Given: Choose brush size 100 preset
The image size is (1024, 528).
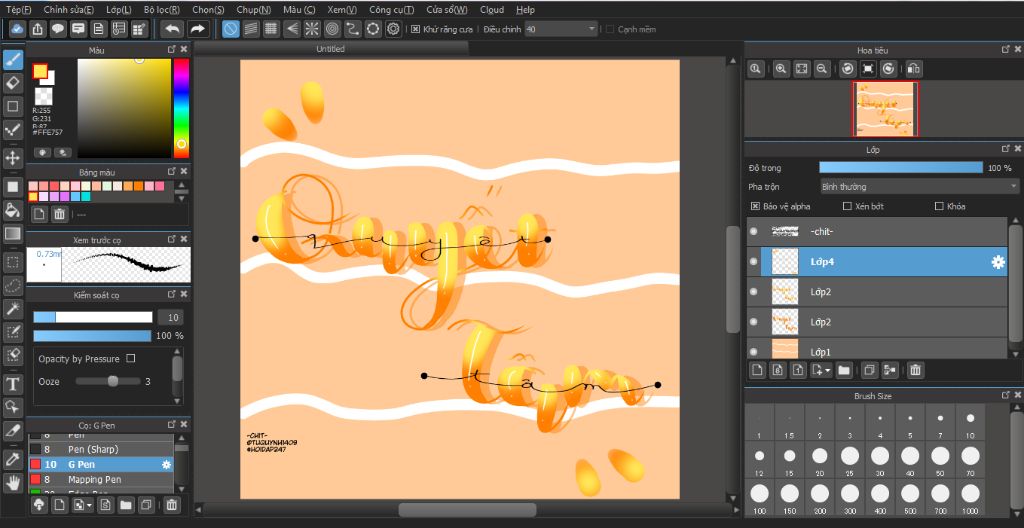Looking at the screenshot, I should 760,497.
